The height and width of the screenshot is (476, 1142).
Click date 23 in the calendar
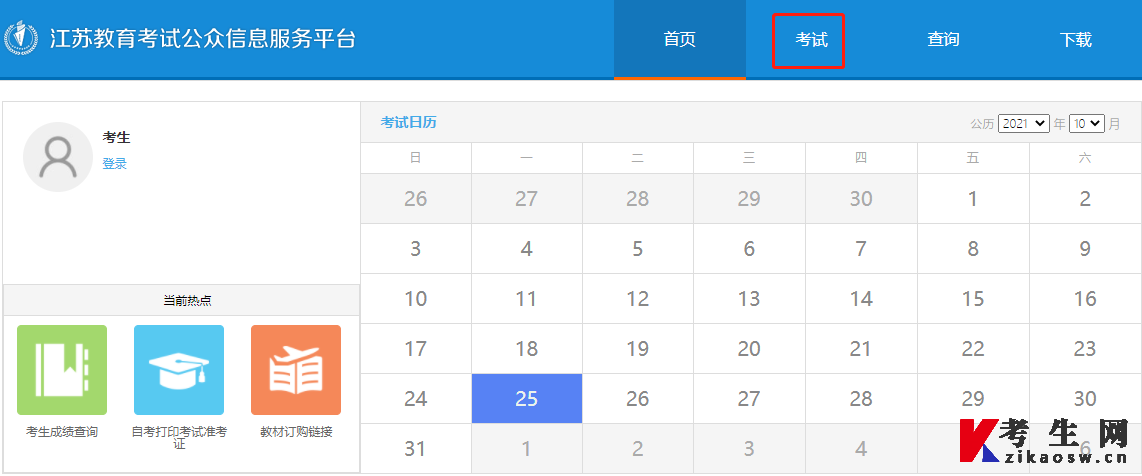click(x=1084, y=349)
